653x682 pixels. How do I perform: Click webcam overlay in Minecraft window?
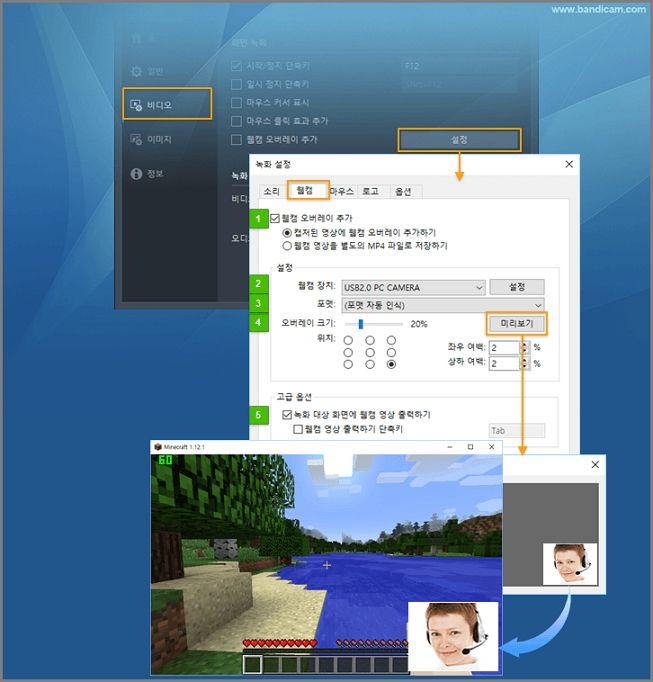point(453,636)
